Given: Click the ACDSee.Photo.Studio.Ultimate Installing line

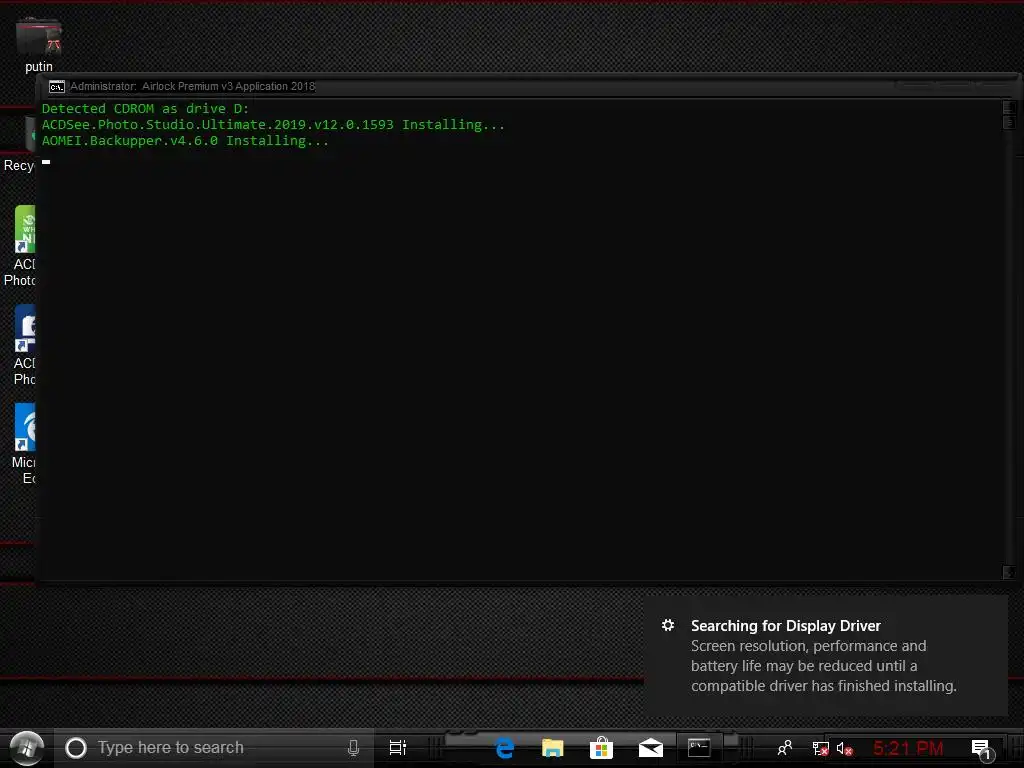Looking at the screenshot, I should pyautogui.click(x=273, y=125).
